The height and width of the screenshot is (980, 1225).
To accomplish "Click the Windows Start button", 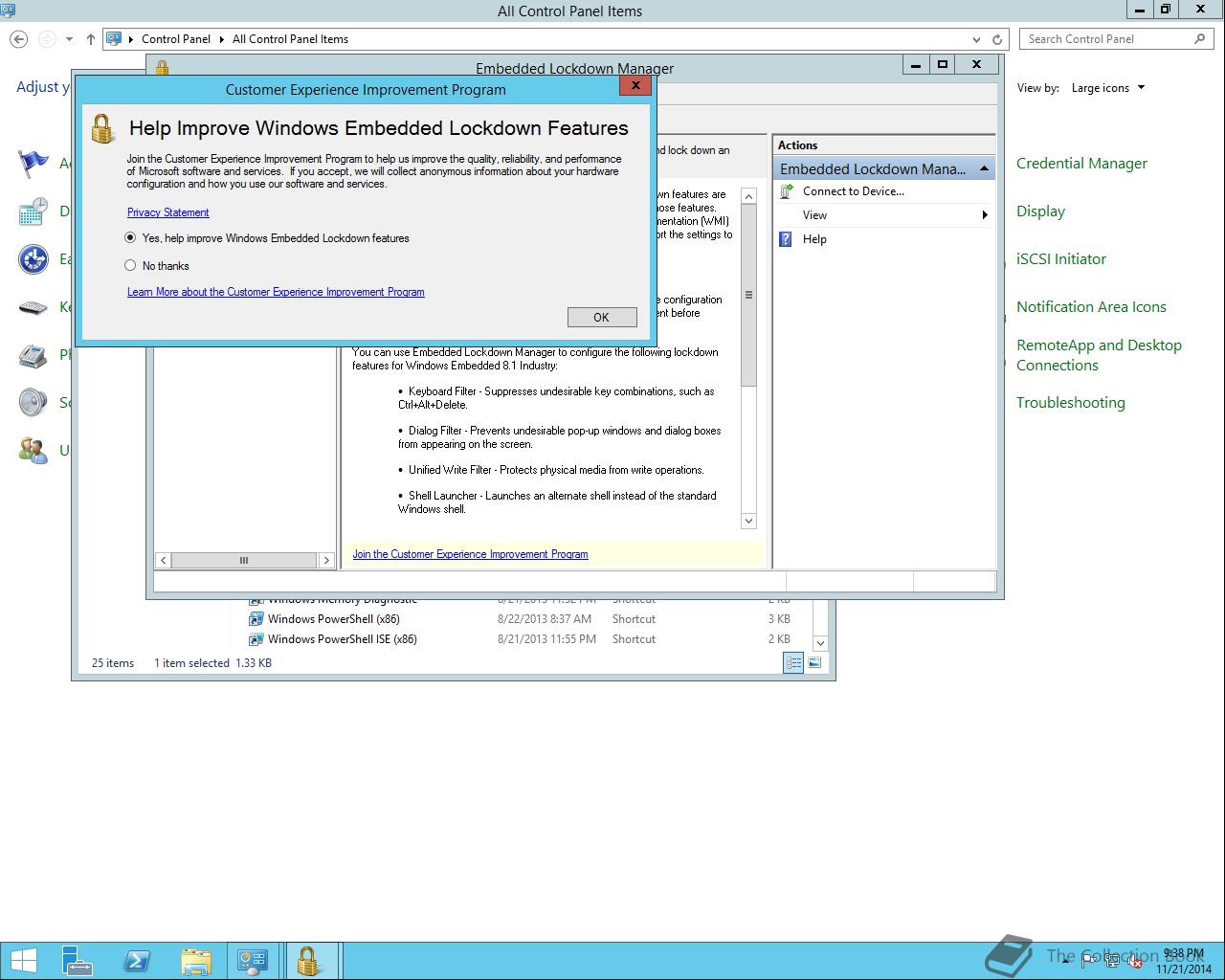I will pyautogui.click(x=23, y=961).
